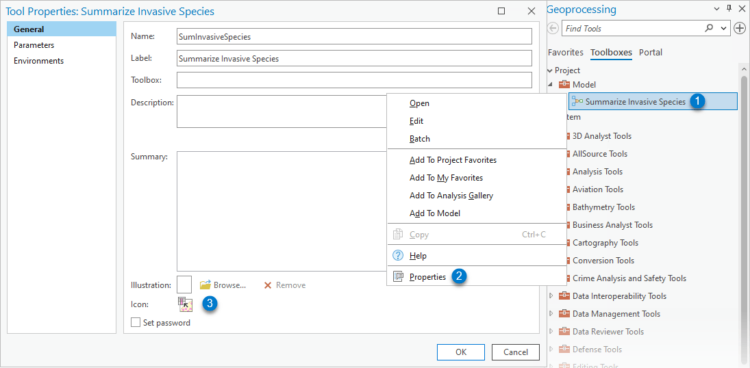Viewport: 750px width, 368px height.
Task: Click the Geoprocessing back arrow button
Action: click(x=553, y=29)
